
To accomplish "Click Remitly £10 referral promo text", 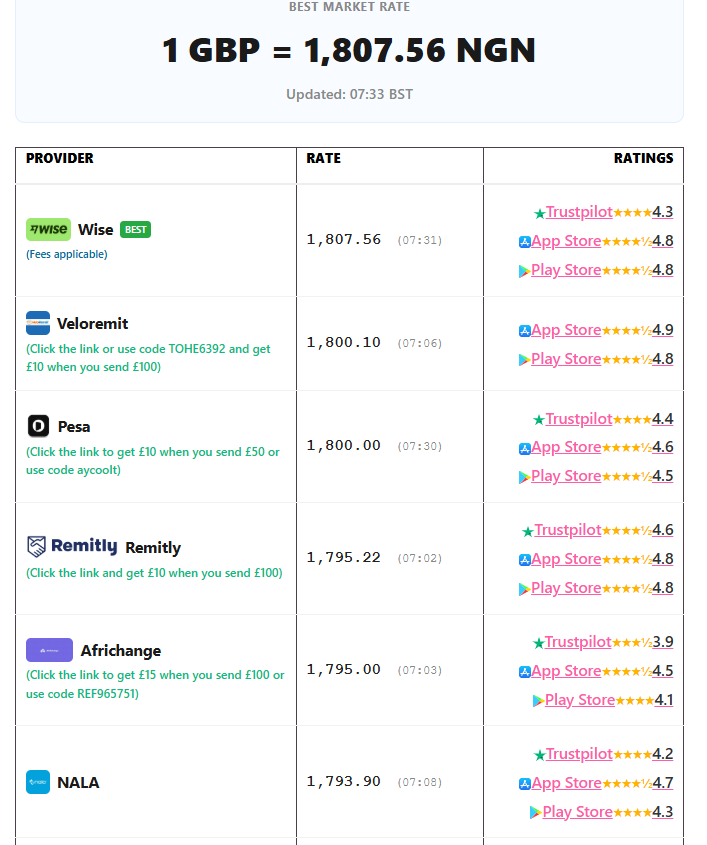I will [x=154, y=573].
